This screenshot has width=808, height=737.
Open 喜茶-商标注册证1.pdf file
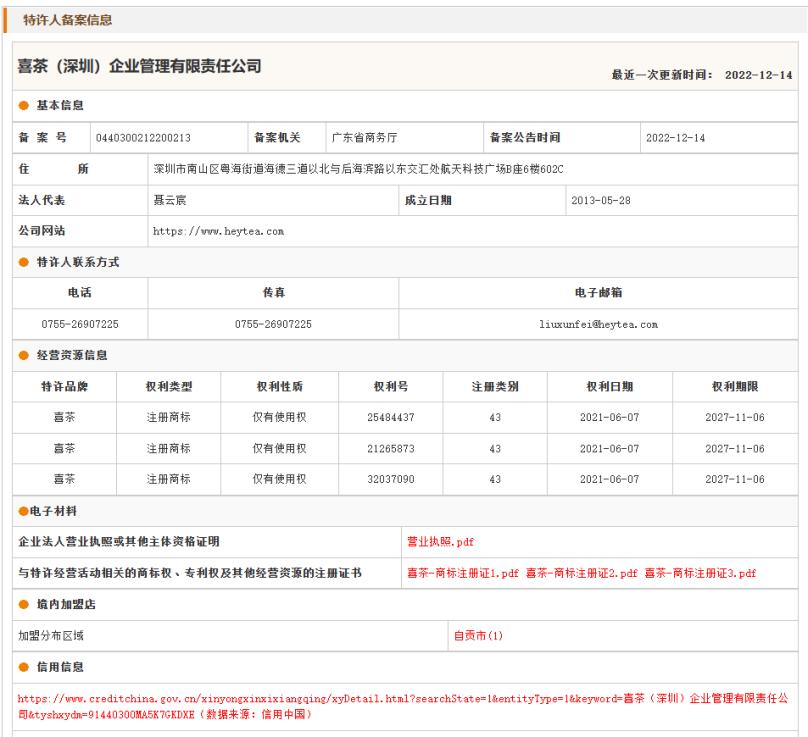tap(463, 573)
